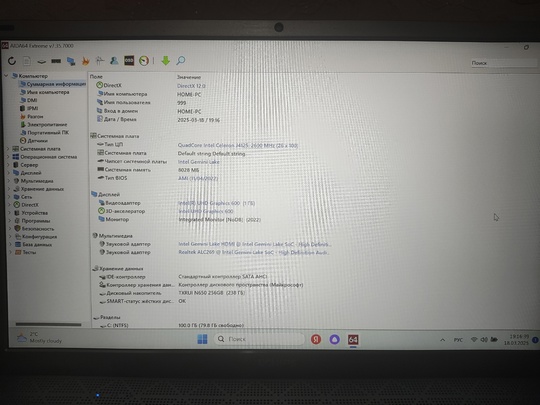
Task: Open the magnifier search icon in toolbar
Action: coord(180,61)
